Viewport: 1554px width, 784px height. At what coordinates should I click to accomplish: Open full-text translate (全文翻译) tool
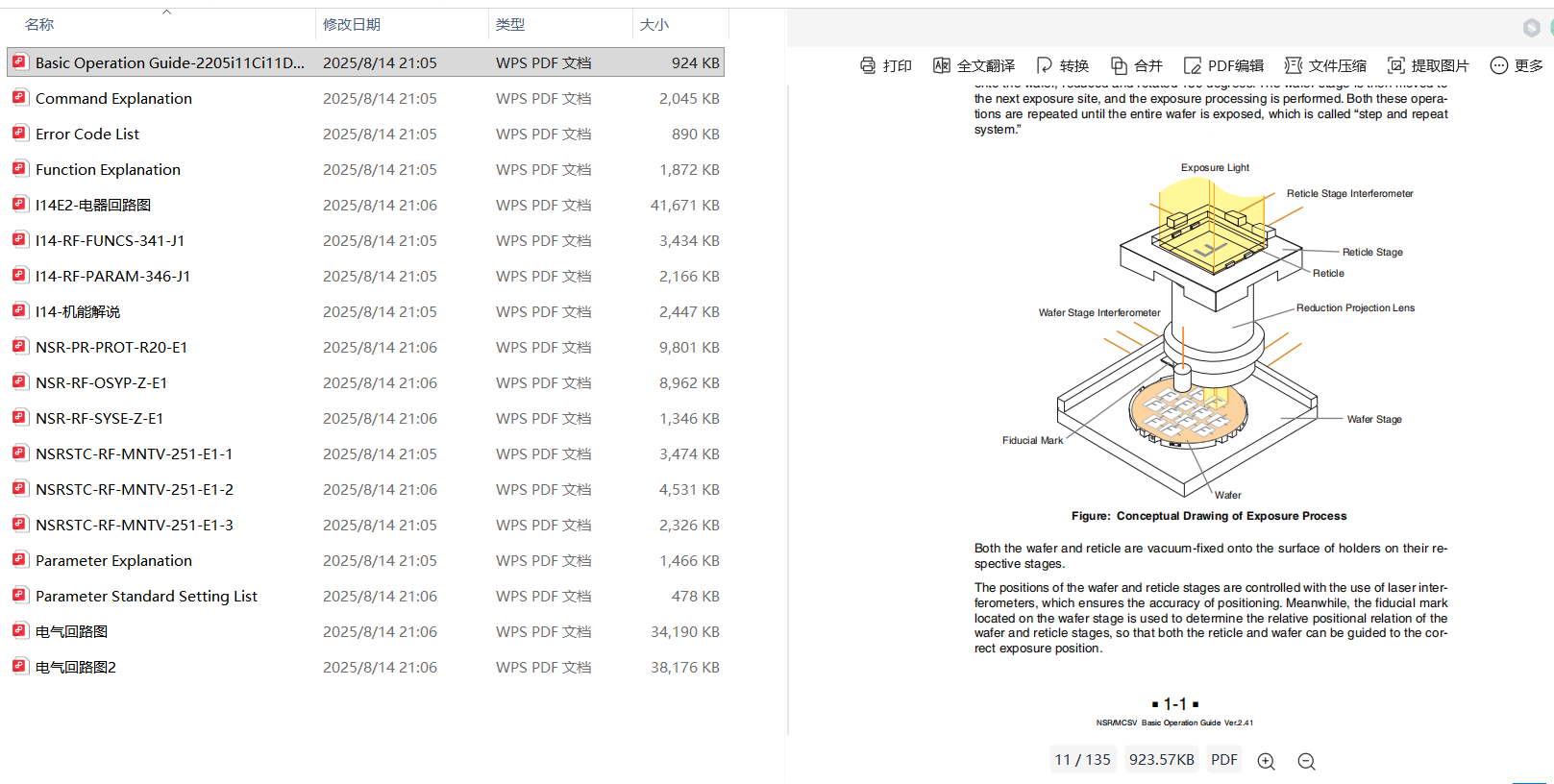pyautogui.click(x=974, y=65)
